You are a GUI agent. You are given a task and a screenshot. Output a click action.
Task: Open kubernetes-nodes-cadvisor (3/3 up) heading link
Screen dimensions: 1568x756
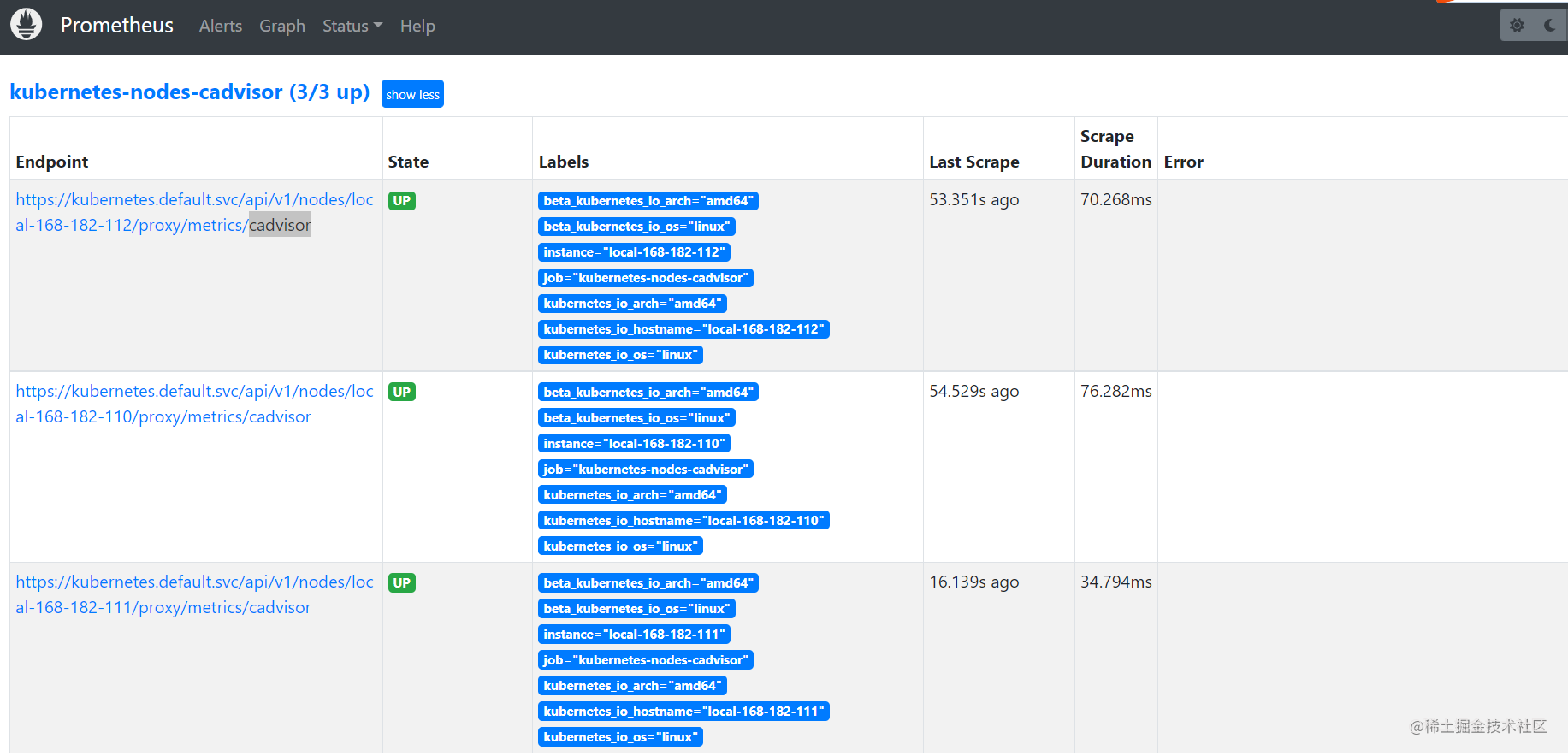[x=190, y=92]
